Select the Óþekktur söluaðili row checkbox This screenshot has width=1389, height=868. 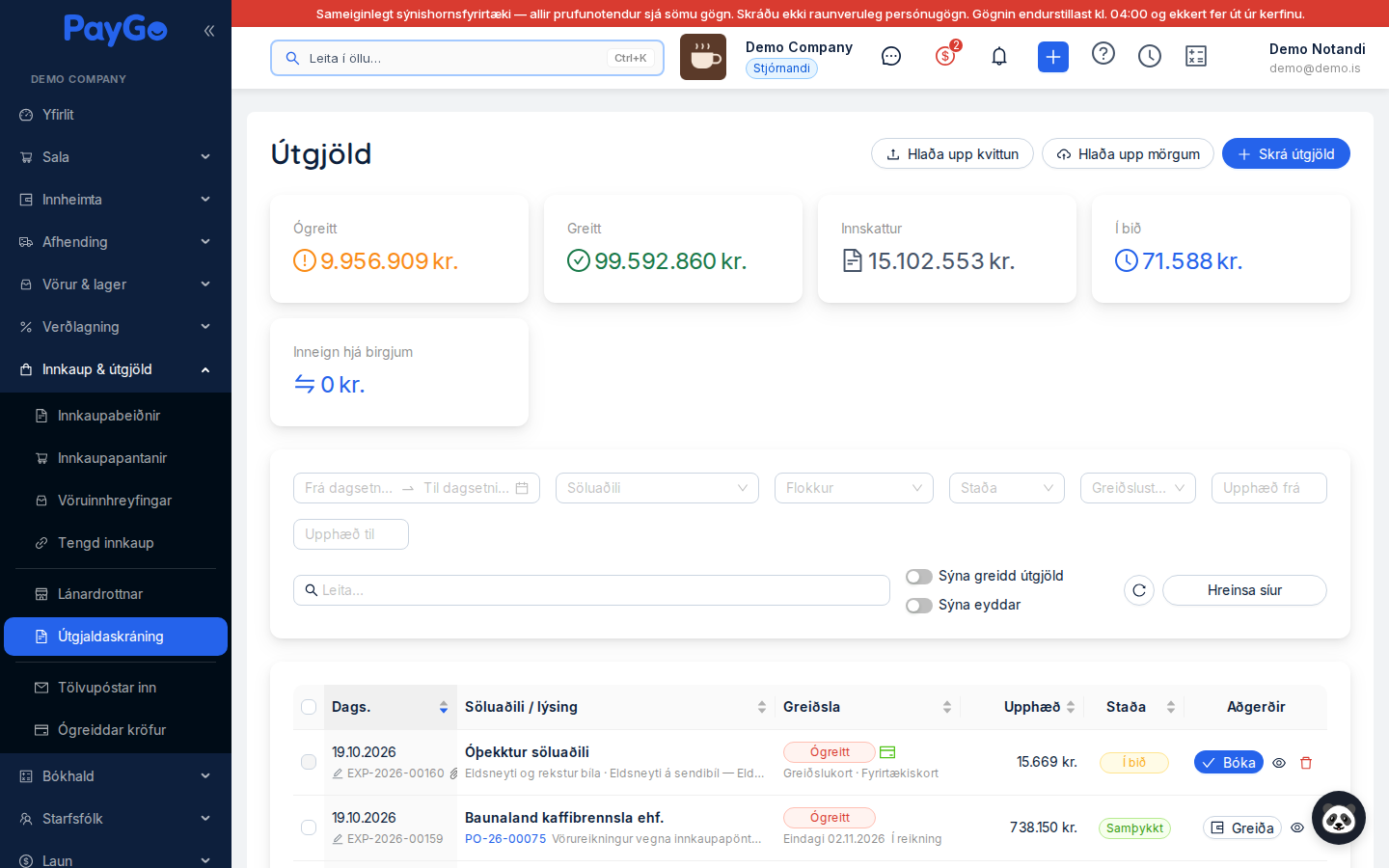[309, 762]
